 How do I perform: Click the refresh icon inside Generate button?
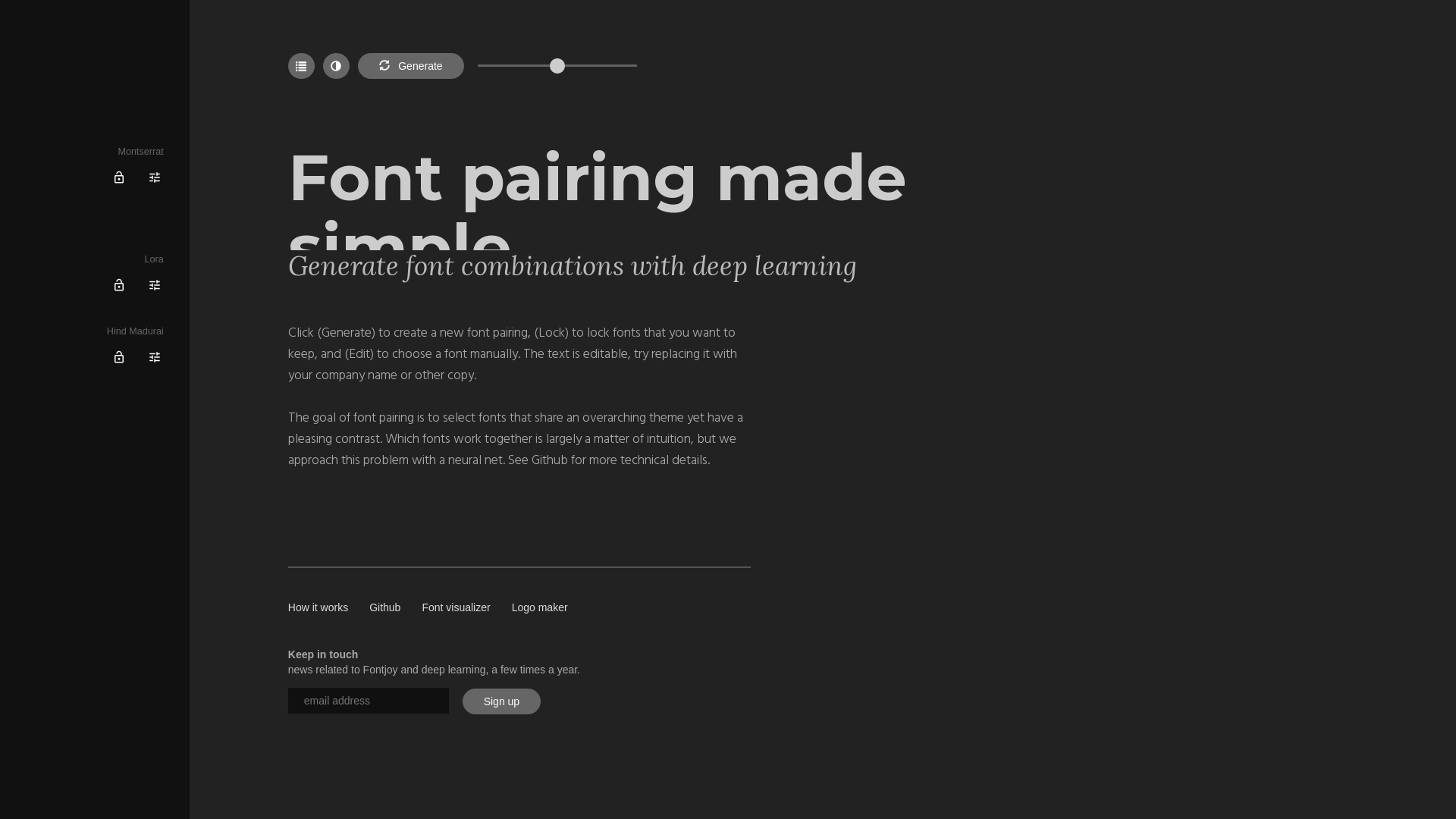[384, 66]
